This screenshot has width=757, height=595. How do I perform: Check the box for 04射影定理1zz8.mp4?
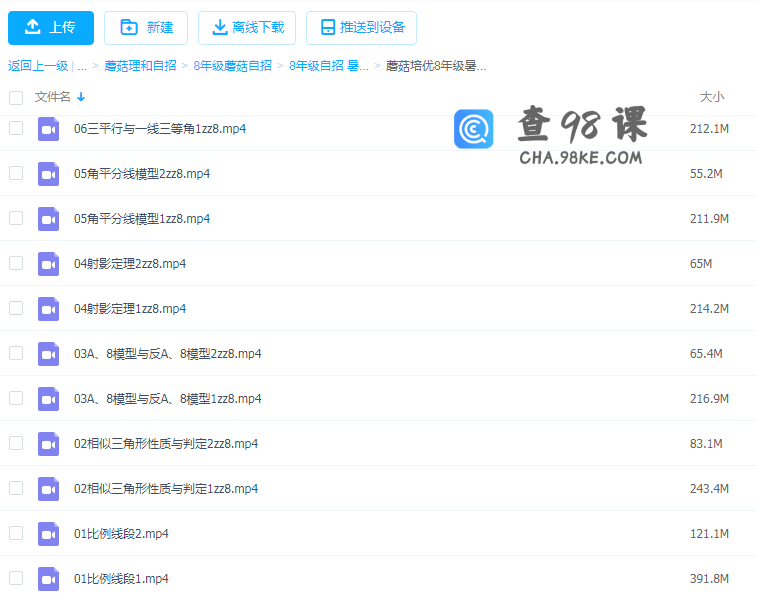click(x=16, y=308)
